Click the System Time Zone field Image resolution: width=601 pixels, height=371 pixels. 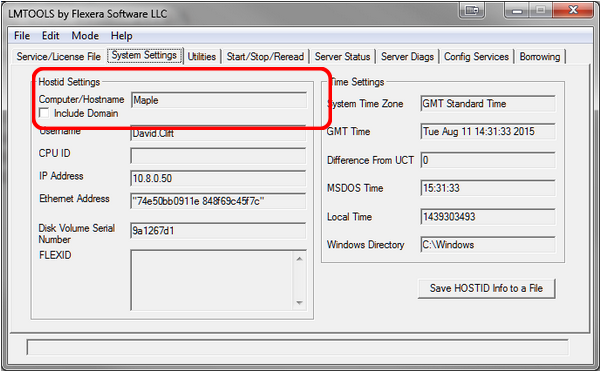pos(488,104)
